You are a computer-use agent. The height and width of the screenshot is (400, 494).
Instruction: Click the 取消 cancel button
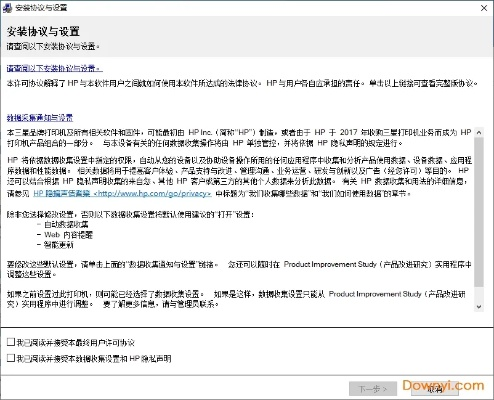pyautogui.click(x=435, y=389)
